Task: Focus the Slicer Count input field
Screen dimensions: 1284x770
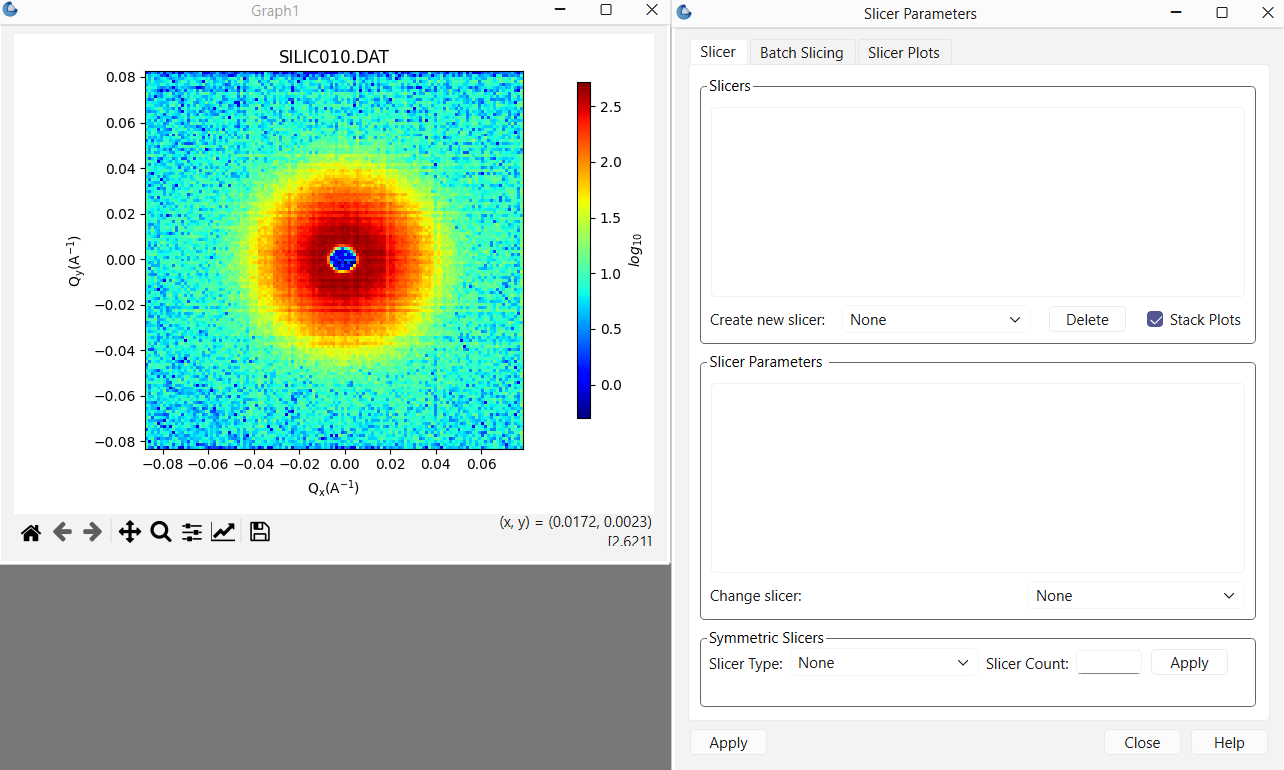Action: coord(1108,663)
